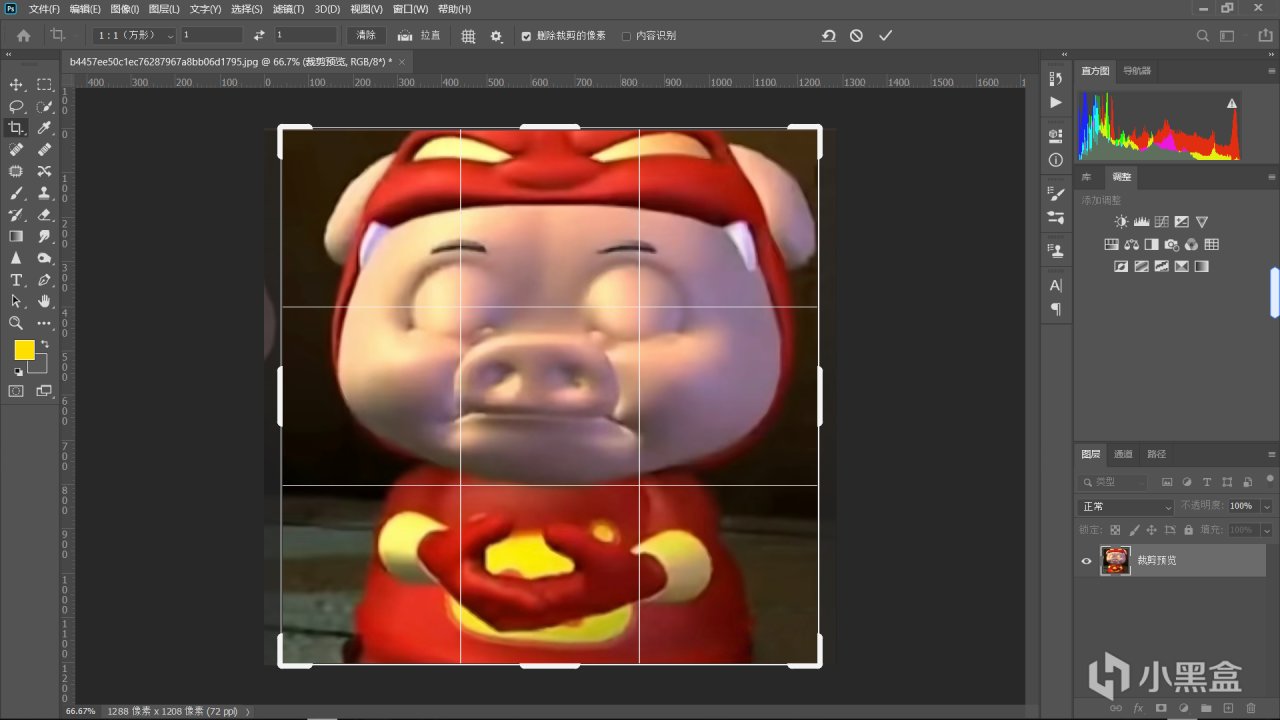The image size is (1280, 720).
Task: Swap the crop width and height values
Action: pyautogui.click(x=259, y=35)
